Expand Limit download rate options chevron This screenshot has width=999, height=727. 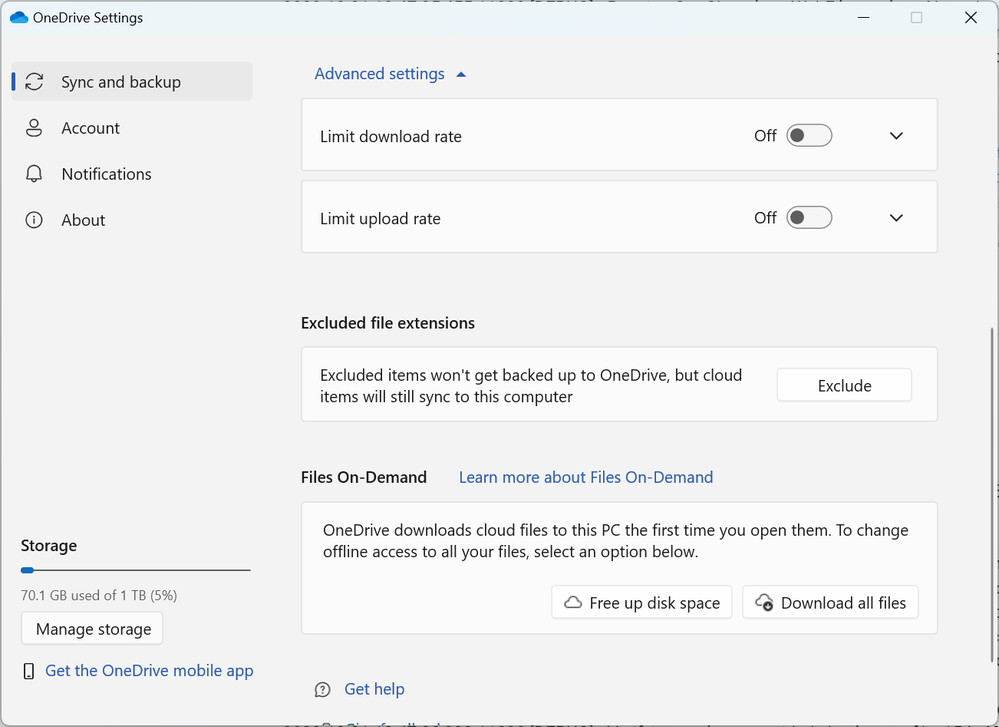coord(896,136)
